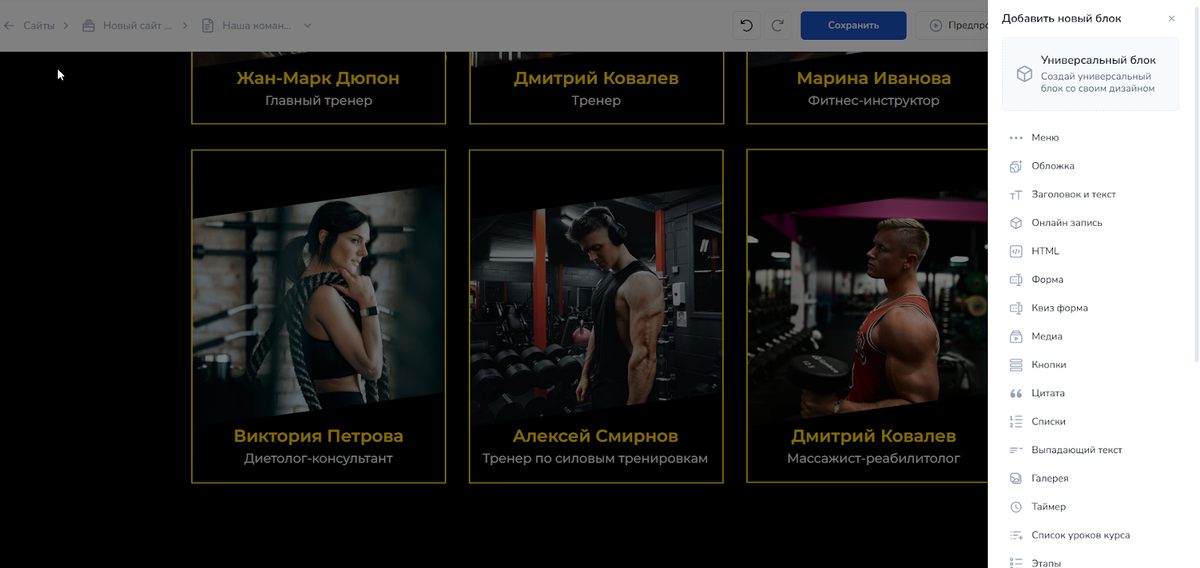Click the Выпадающий текст block icon
1200x568 pixels.
(x=1016, y=450)
